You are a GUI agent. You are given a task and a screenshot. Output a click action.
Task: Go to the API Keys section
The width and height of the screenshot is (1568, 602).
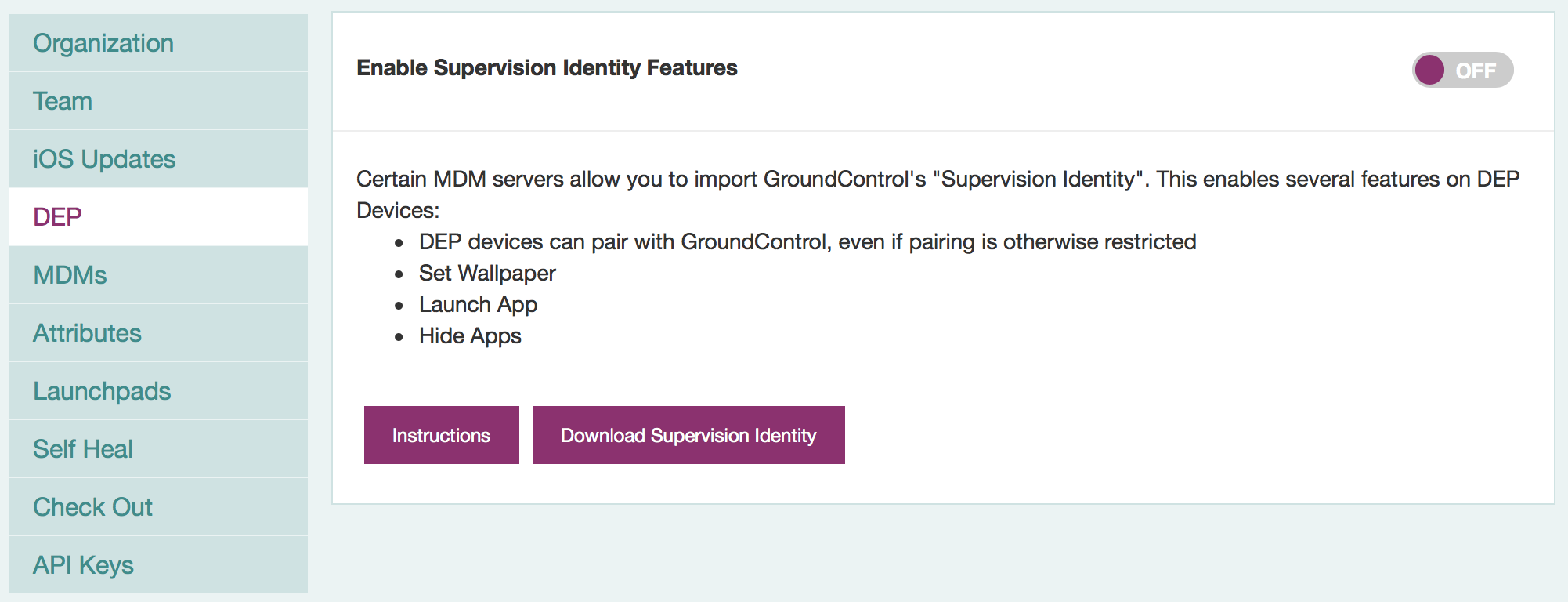pyautogui.click(x=158, y=564)
